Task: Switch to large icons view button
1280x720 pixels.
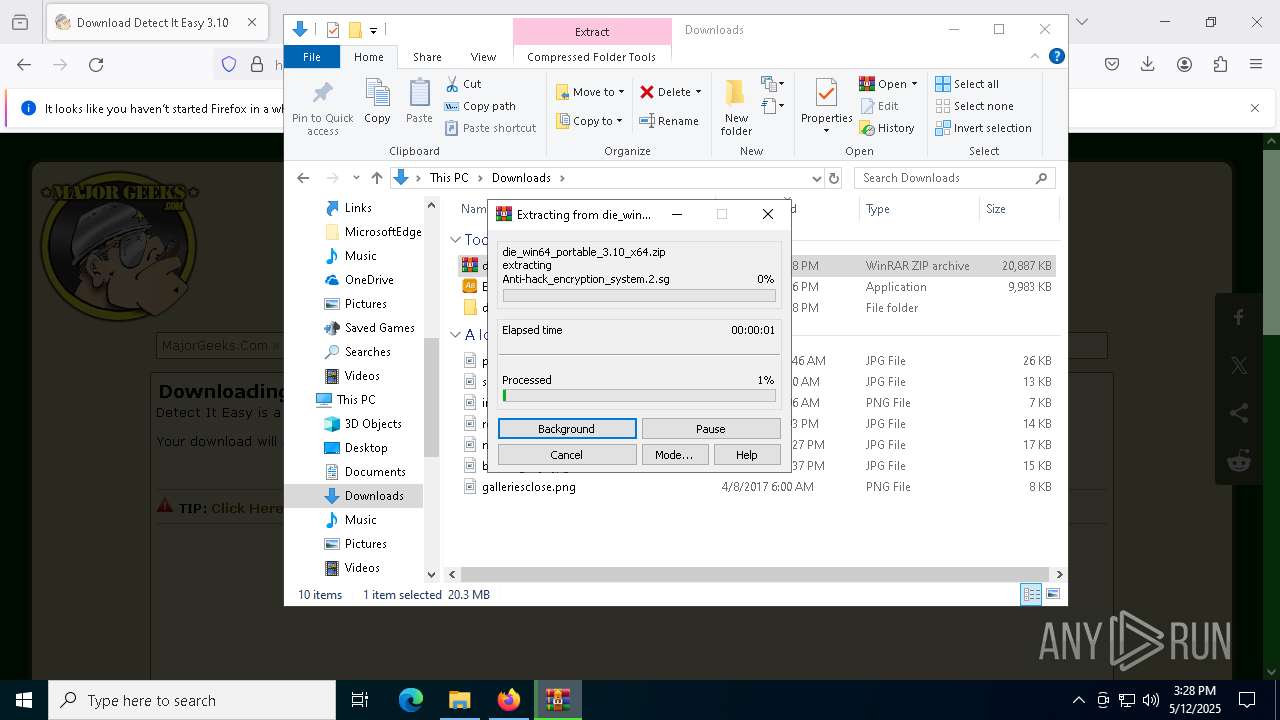Action: tap(1053, 595)
